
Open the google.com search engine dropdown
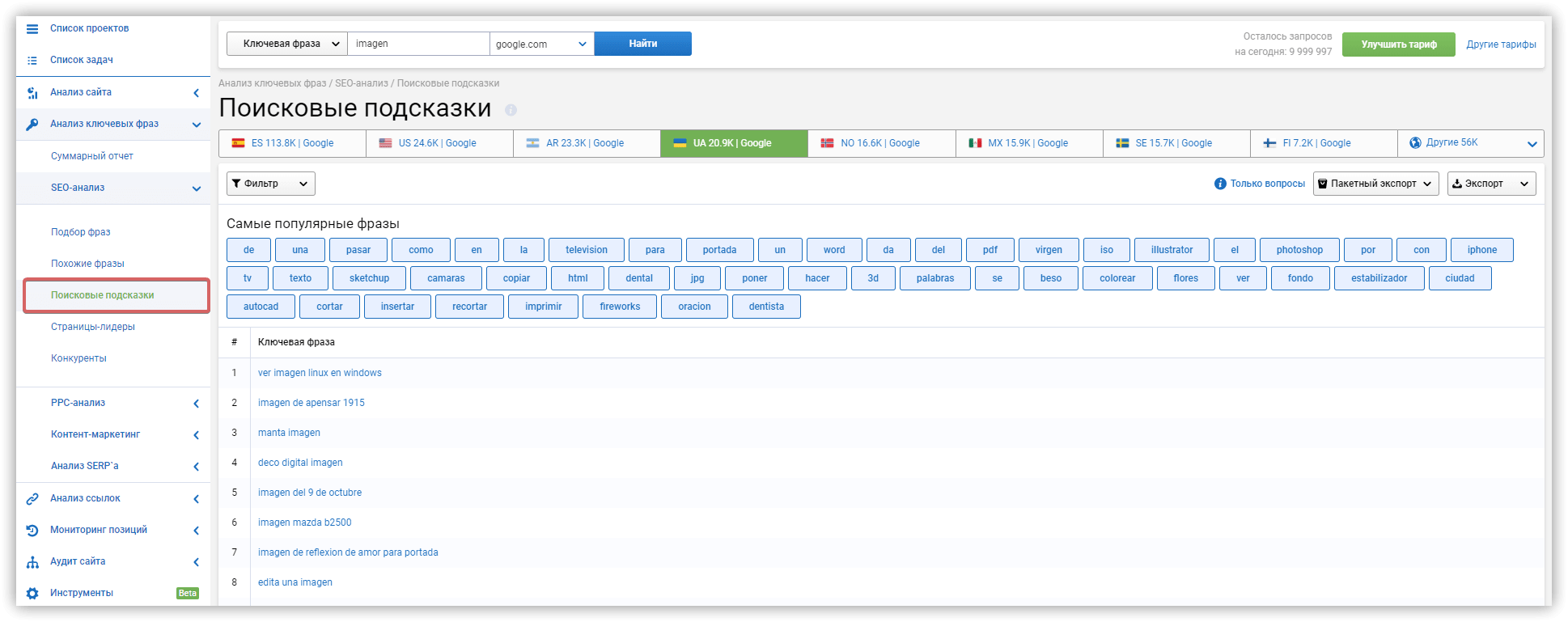coord(541,44)
